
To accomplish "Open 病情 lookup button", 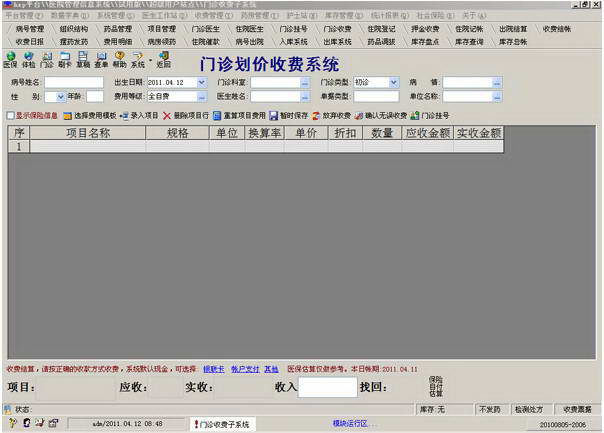I will 497,82.
